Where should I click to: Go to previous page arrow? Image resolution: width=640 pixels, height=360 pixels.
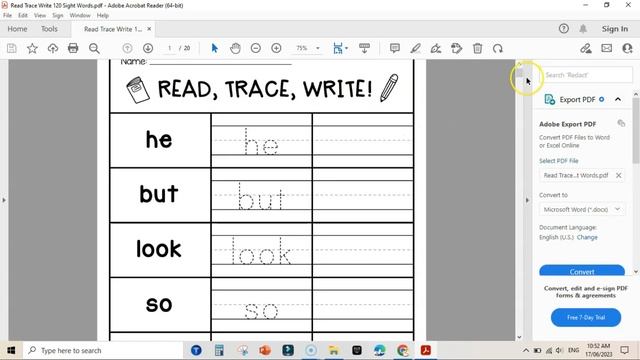point(127,48)
